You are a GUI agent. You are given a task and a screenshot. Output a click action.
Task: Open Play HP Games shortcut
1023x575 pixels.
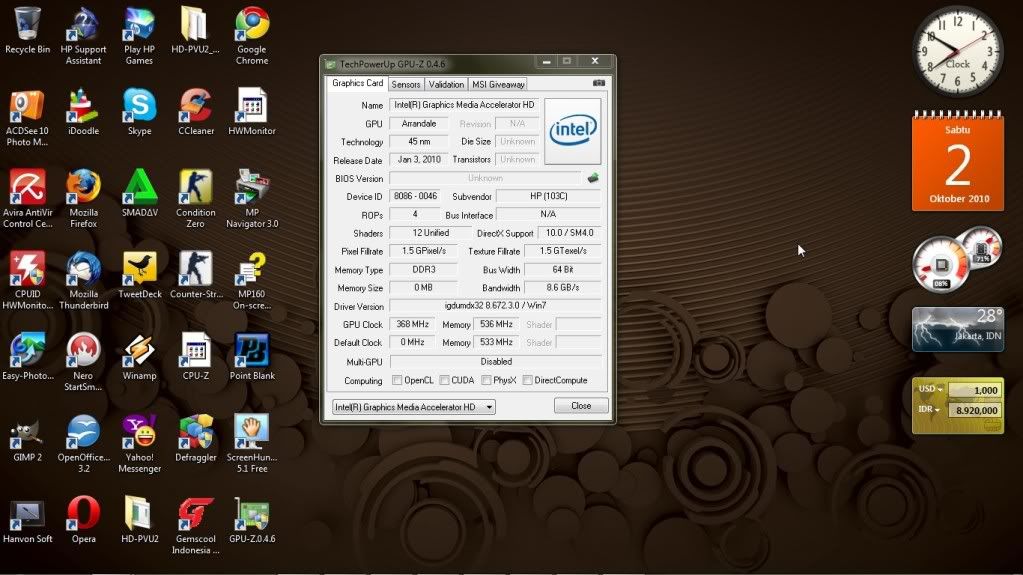tap(139, 37)
